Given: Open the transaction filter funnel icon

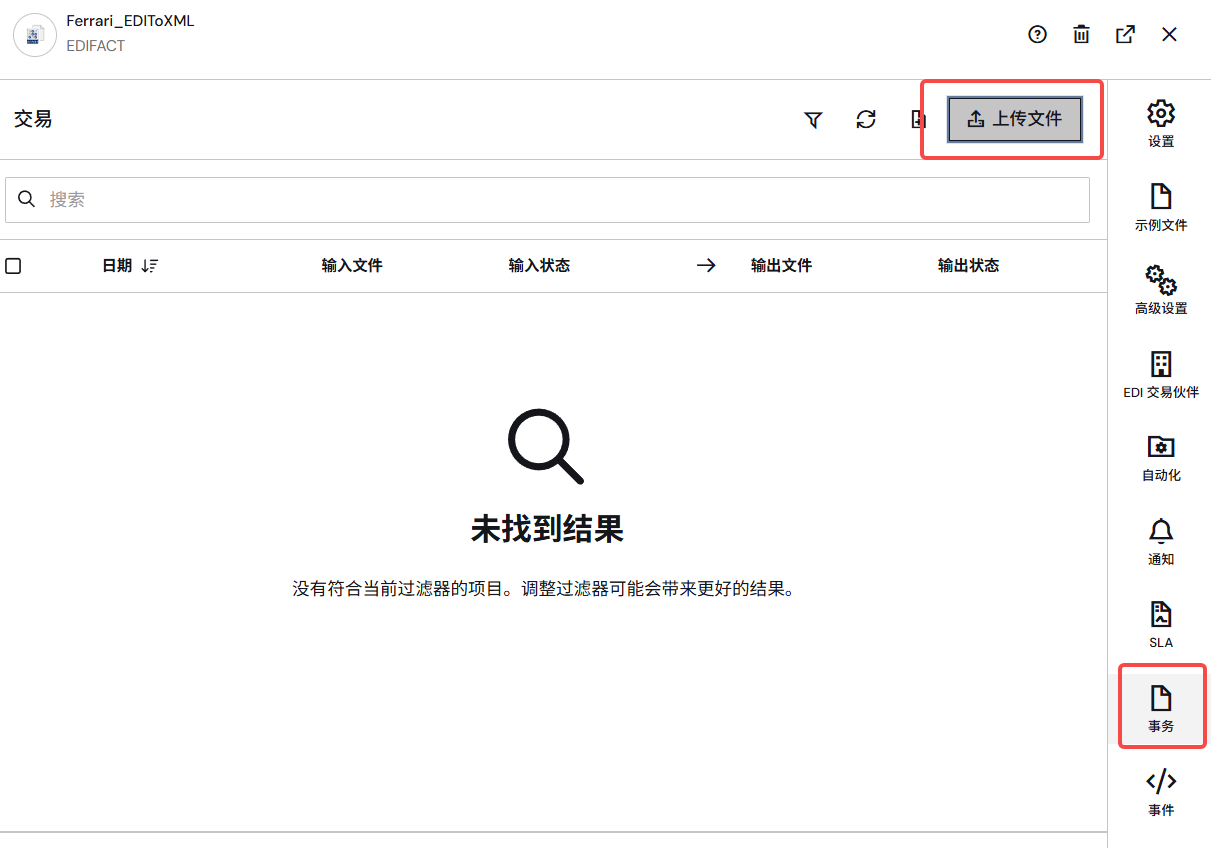Looking at the screenshot, I should pyautogui.click(x=813, y=120).
